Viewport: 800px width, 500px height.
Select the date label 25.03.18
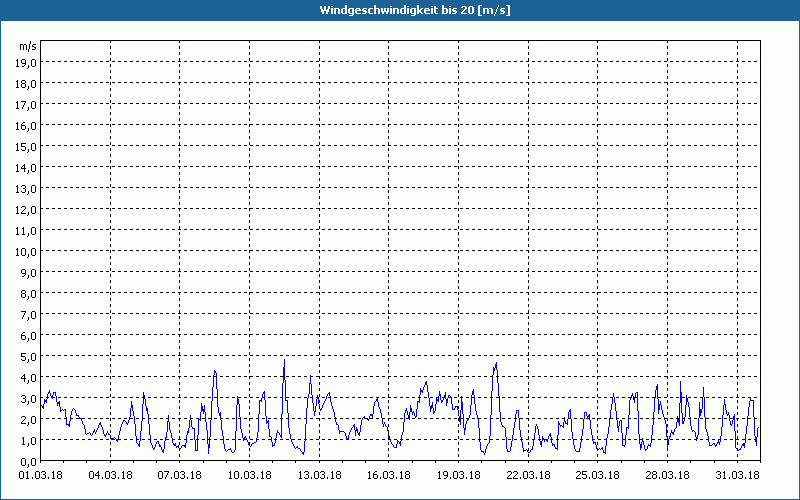tap(598, 476)
